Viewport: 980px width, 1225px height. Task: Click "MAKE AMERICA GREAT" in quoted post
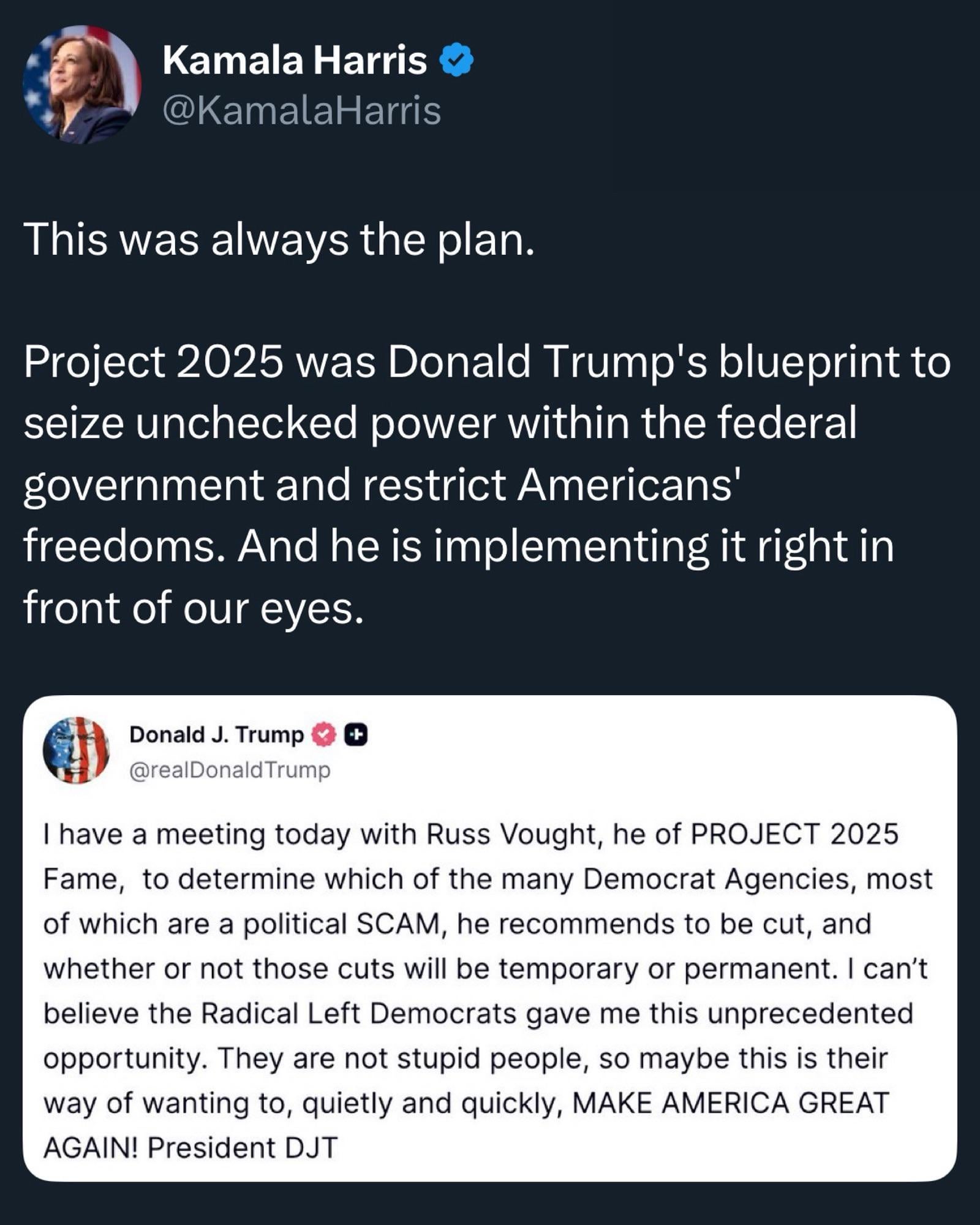click(x=730, y=1103)
